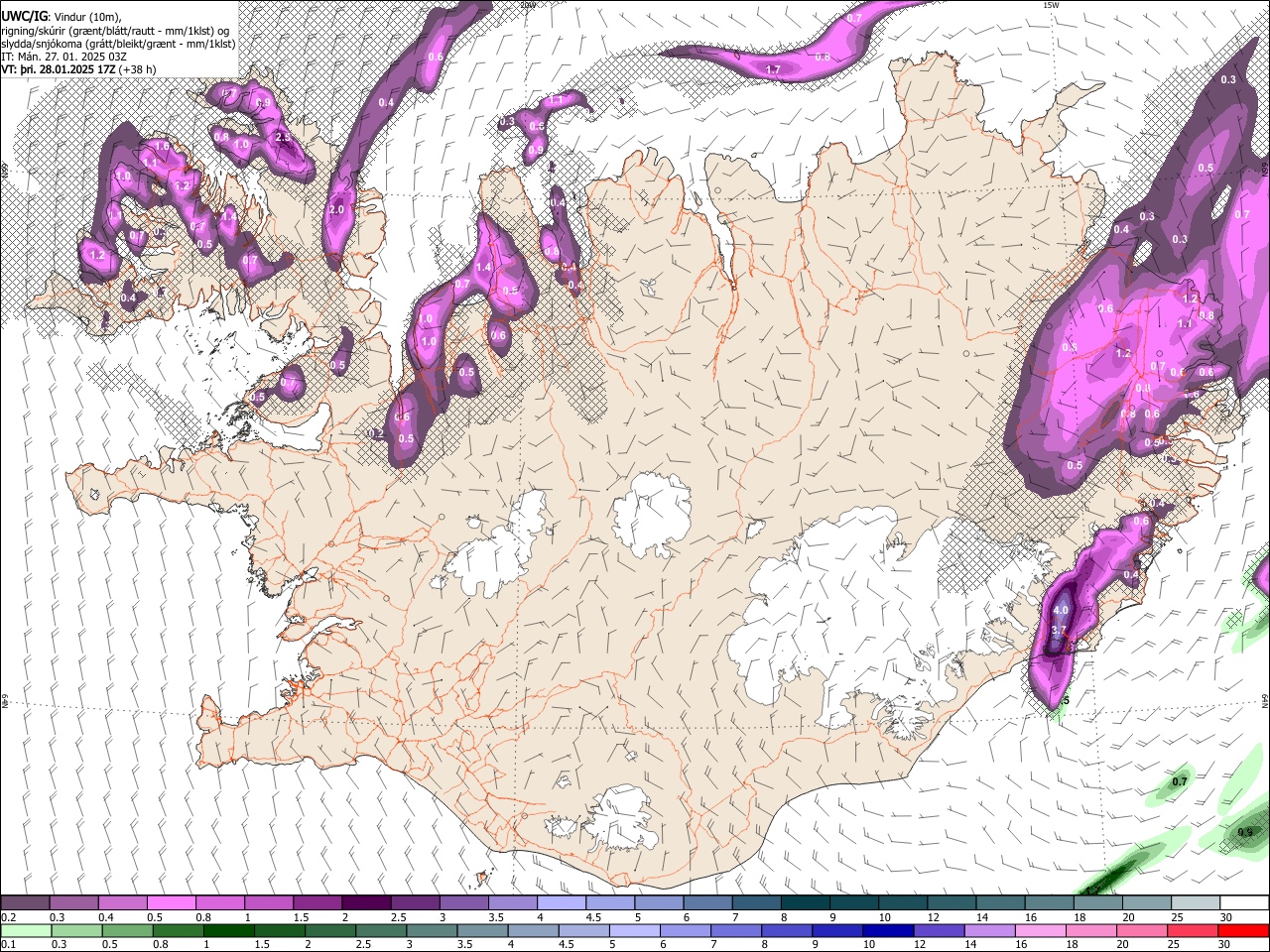Select the darkest green 1 mm rain swatch

228,931
